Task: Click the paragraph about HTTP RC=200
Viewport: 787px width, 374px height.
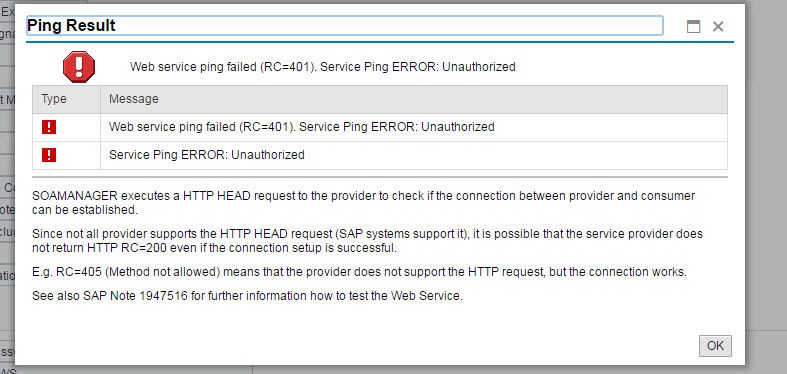Action: [367, 241]
